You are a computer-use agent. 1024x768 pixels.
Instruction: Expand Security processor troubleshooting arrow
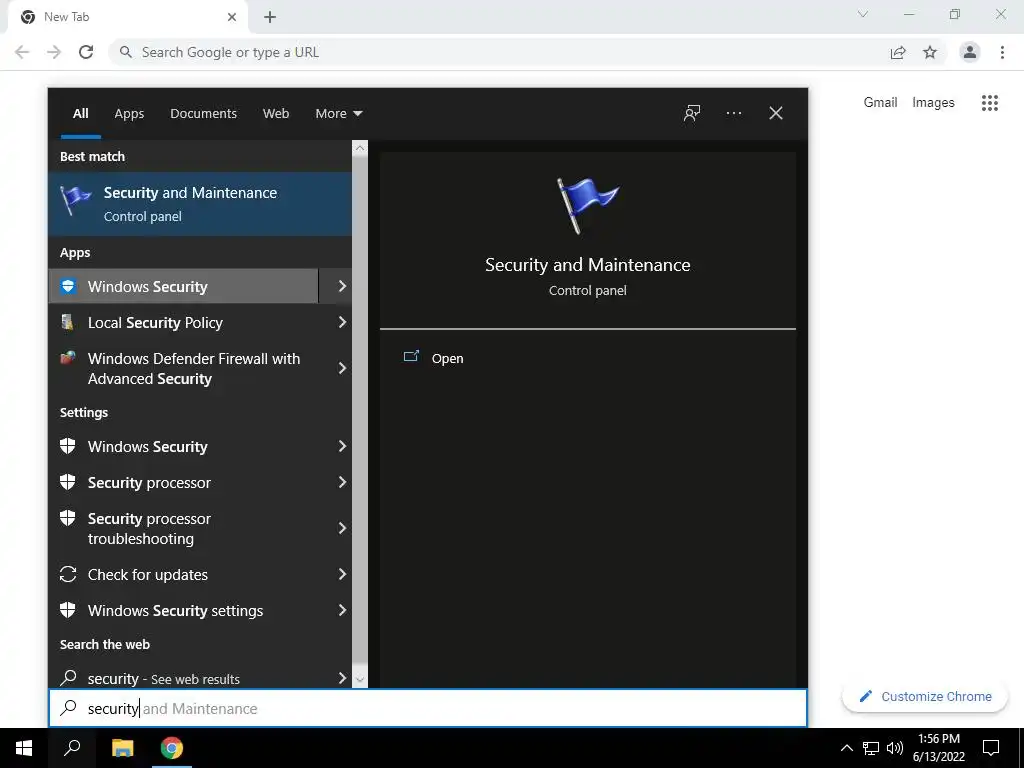point(342,528)
